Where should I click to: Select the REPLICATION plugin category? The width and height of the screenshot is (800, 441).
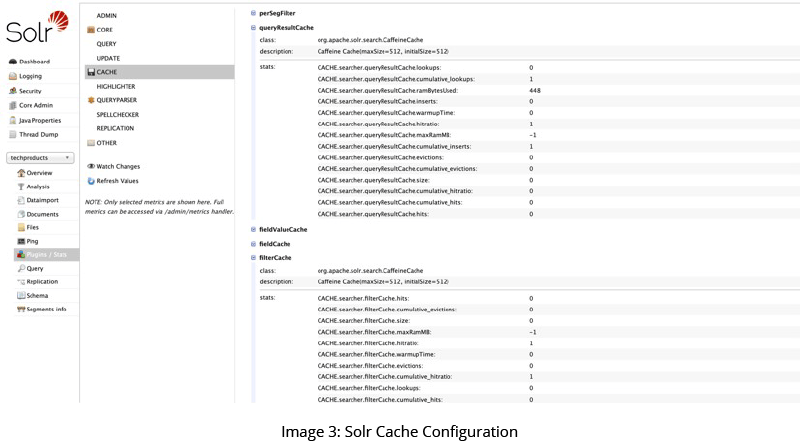tap(115, 128)
